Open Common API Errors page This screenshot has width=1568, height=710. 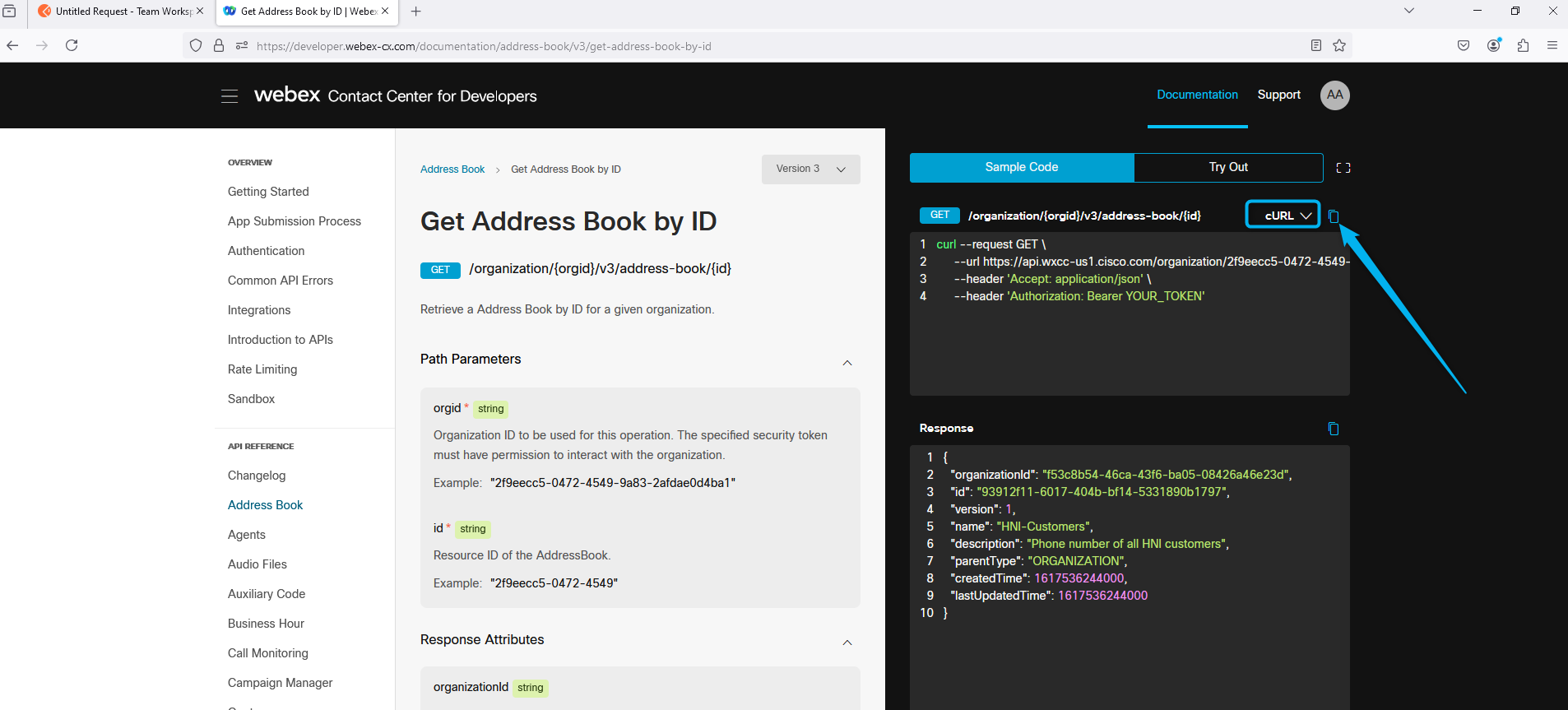(281, 281)
